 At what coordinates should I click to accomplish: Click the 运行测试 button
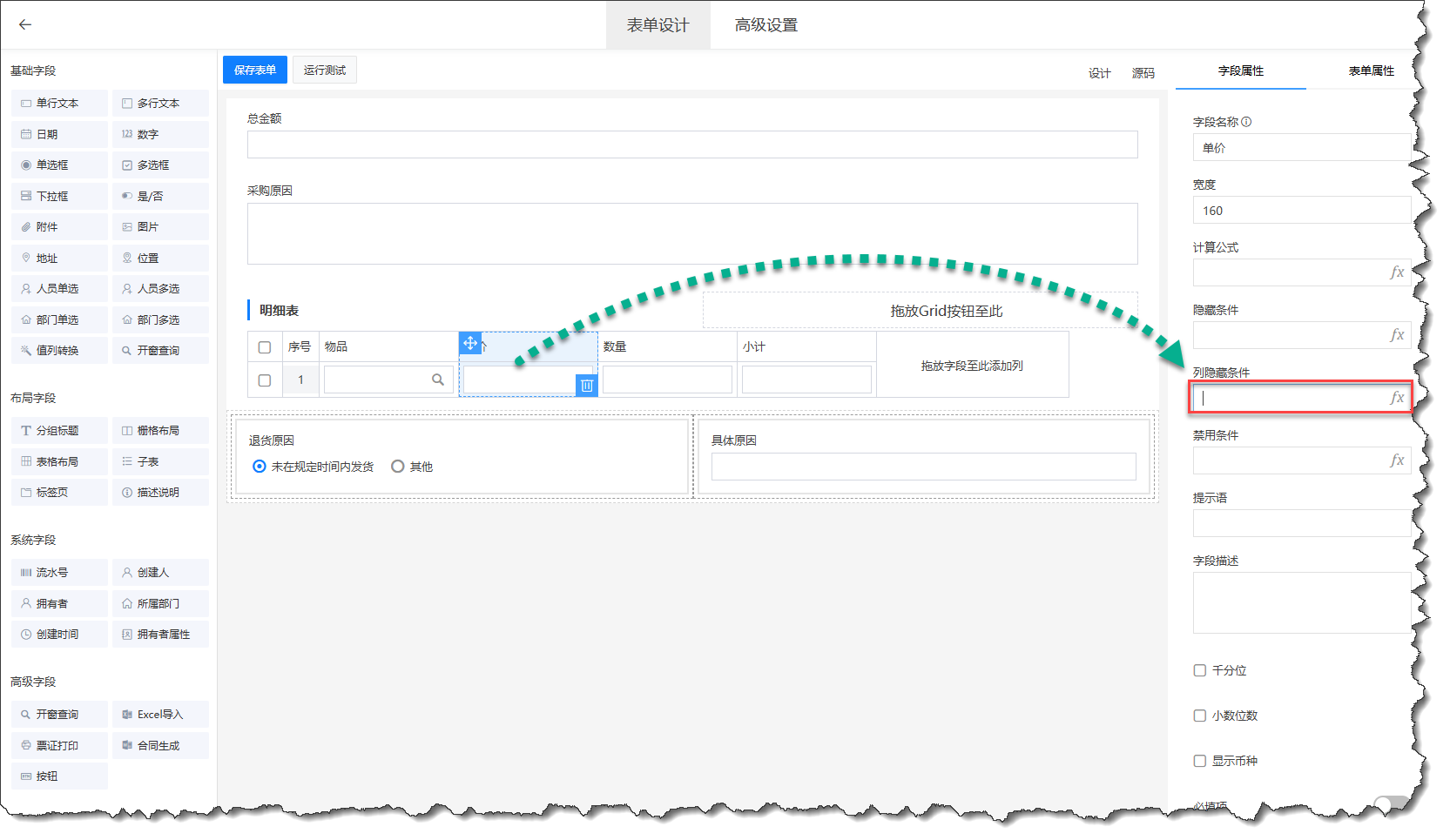pyautogui.click(x=325, y=70)
